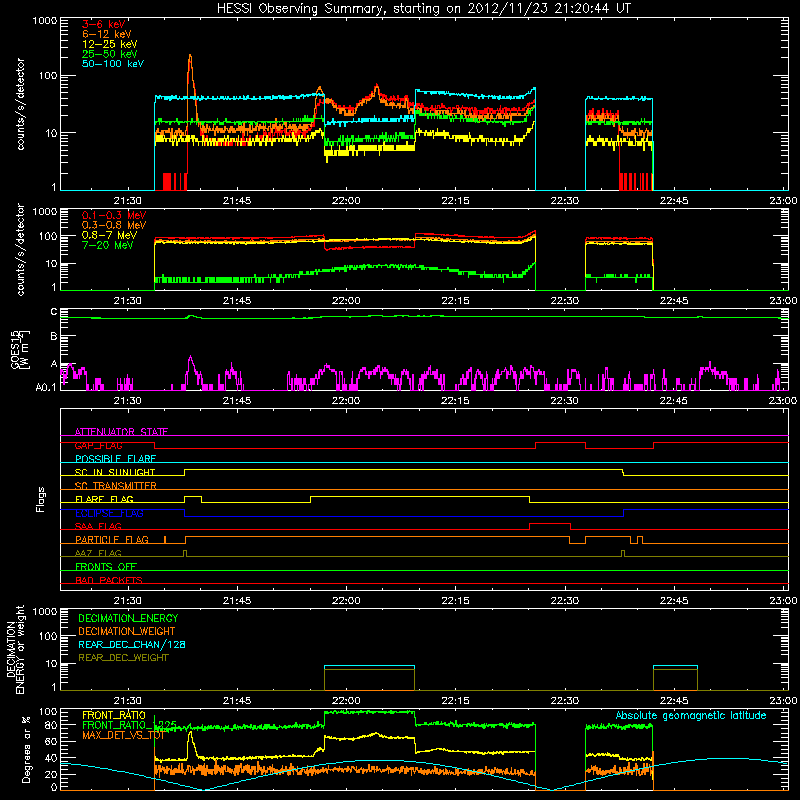Screen dimensions: 800x800
Task: Click the 7-20 MeV legend label
Action: 108,245
